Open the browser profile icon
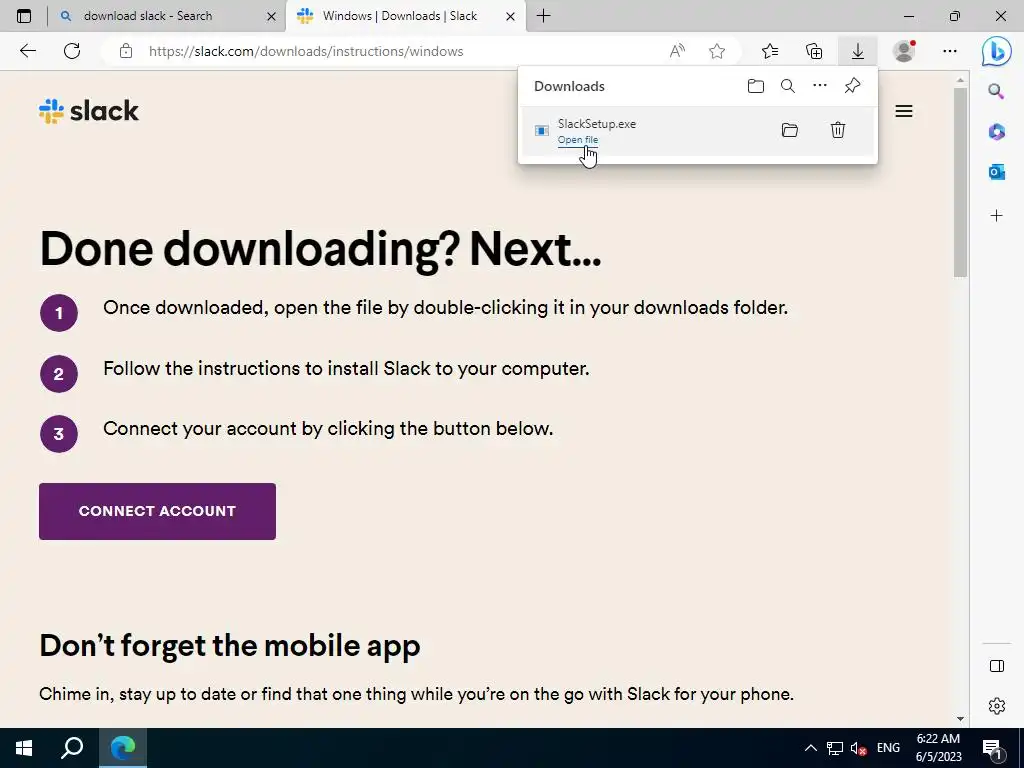The image size is (1024, 768). point(904,51)
